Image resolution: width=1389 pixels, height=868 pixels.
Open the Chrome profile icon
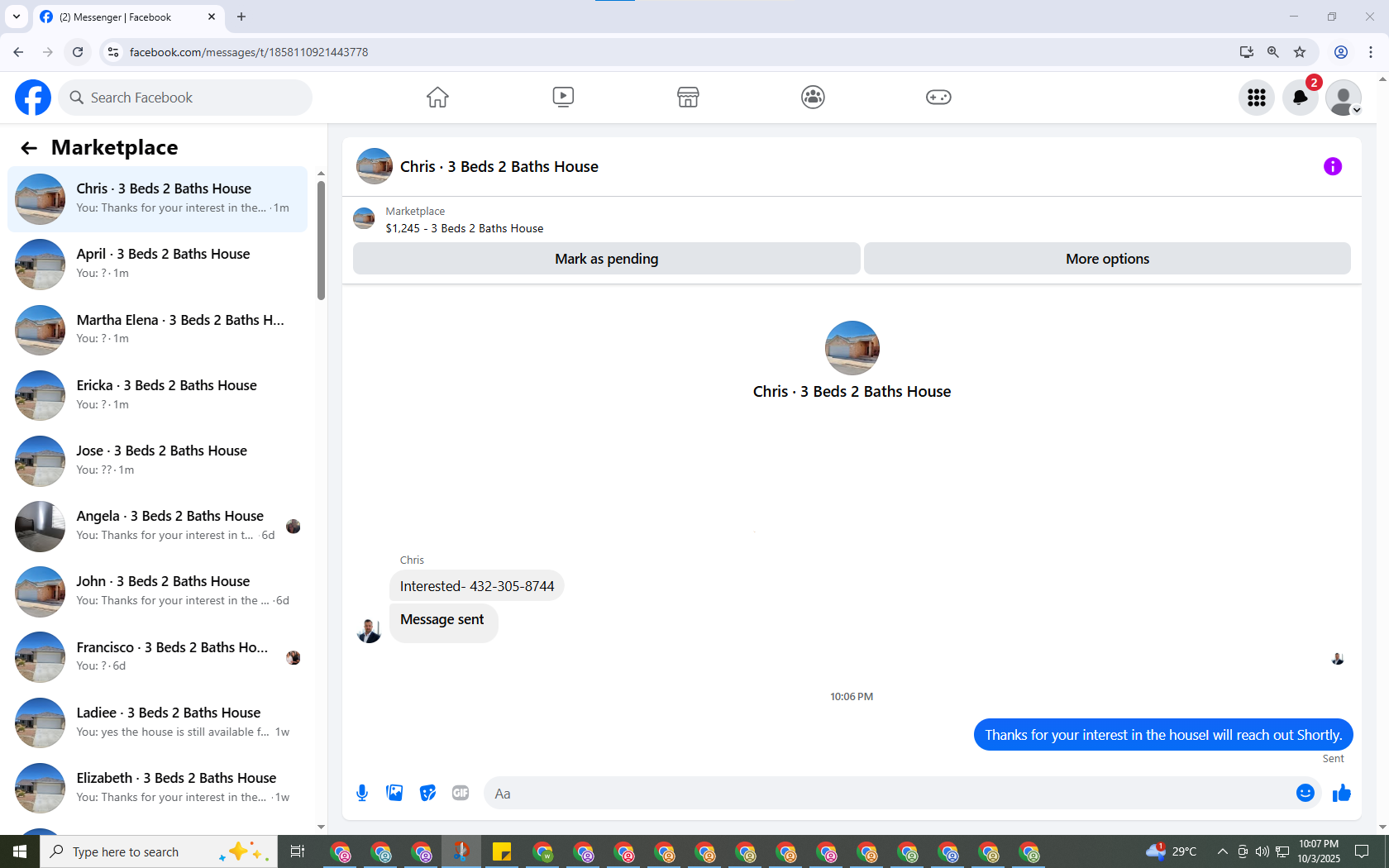(x=1341, y=52)
